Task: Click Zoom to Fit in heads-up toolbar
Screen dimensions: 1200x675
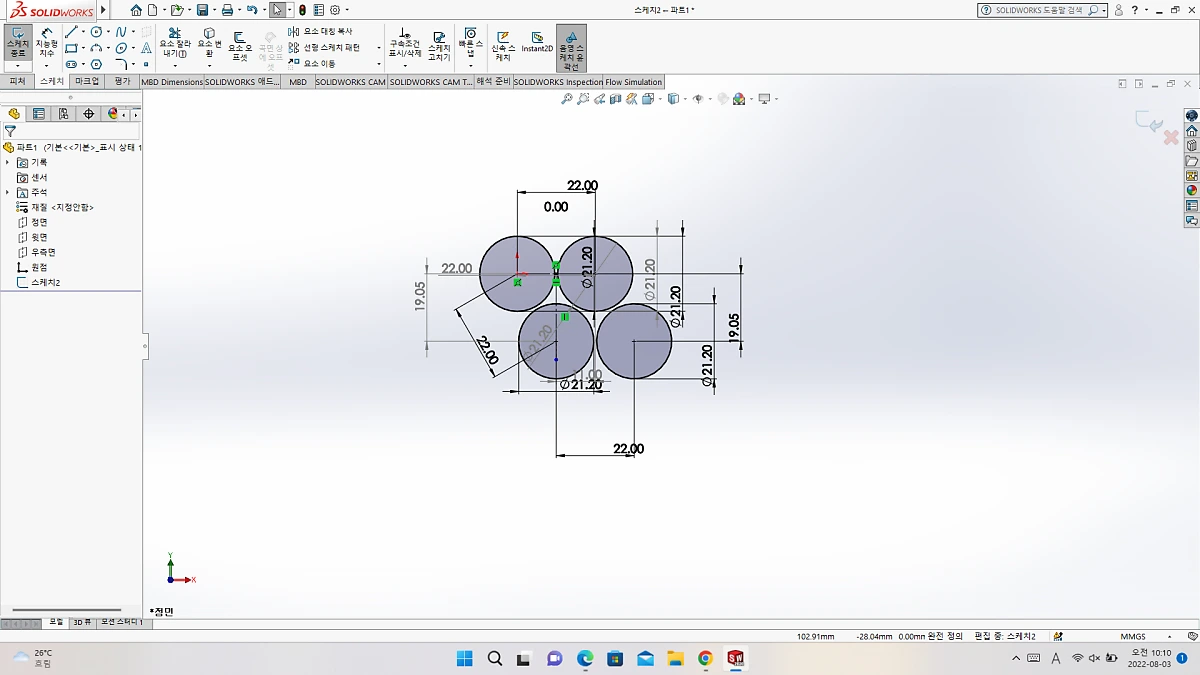Action: pyautogui.click(x=565, y=97)
